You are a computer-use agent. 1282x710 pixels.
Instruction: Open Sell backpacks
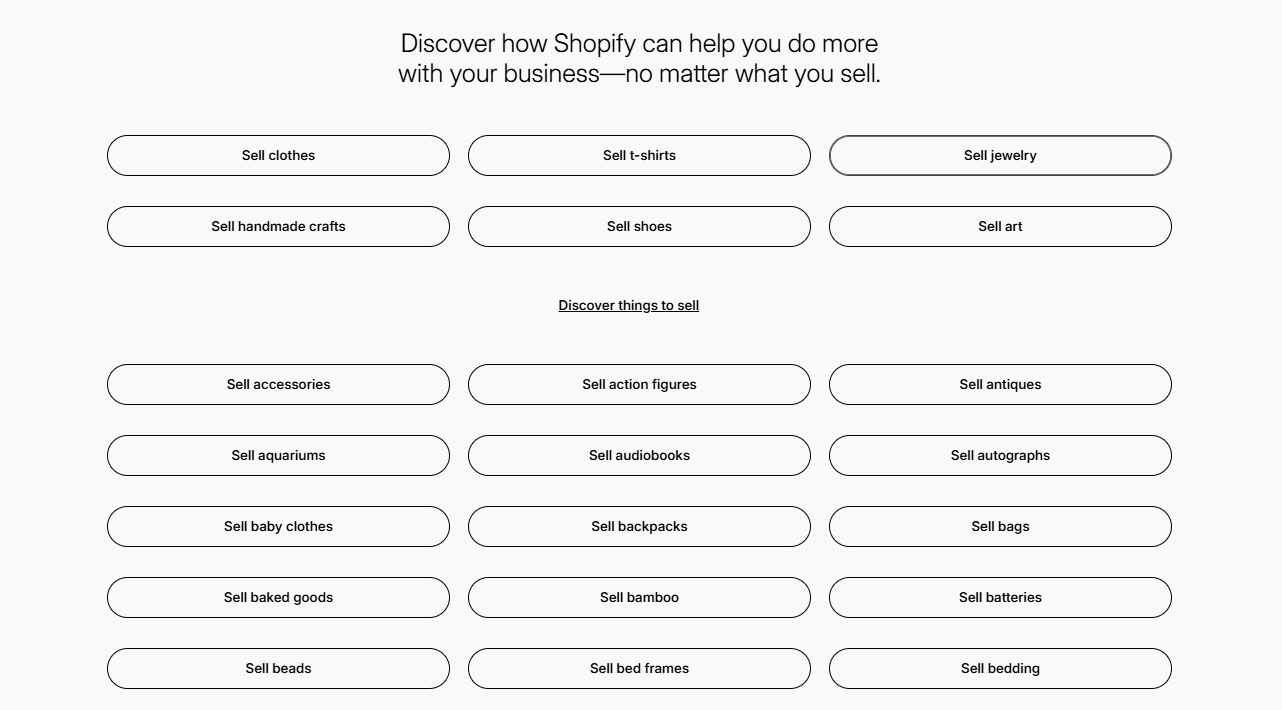pyautogui.click(x=639, y=526)
